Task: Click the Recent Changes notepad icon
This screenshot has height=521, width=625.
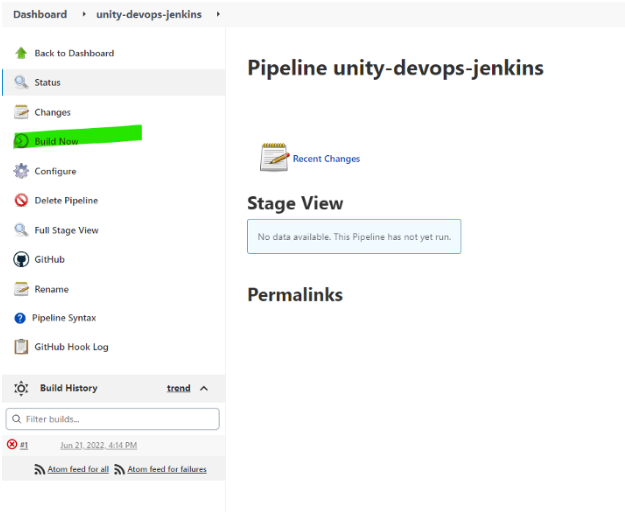Action: 275,157
